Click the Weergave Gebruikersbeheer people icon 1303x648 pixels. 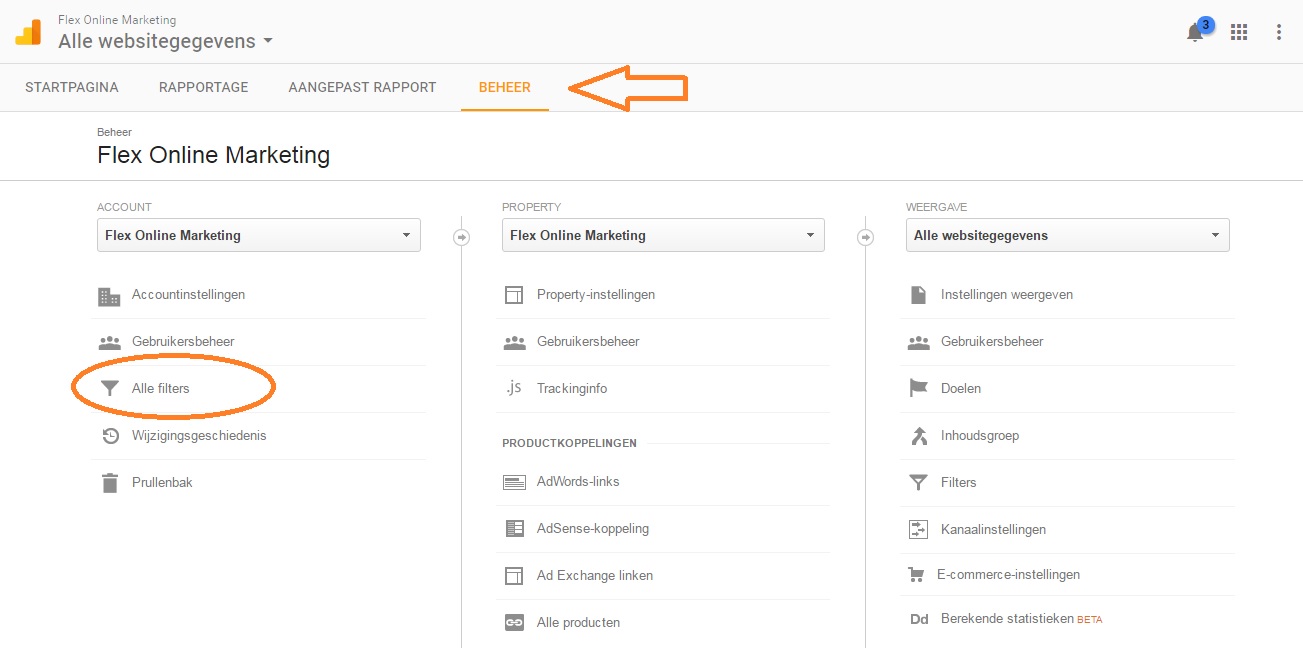click(x=918, y=342)
